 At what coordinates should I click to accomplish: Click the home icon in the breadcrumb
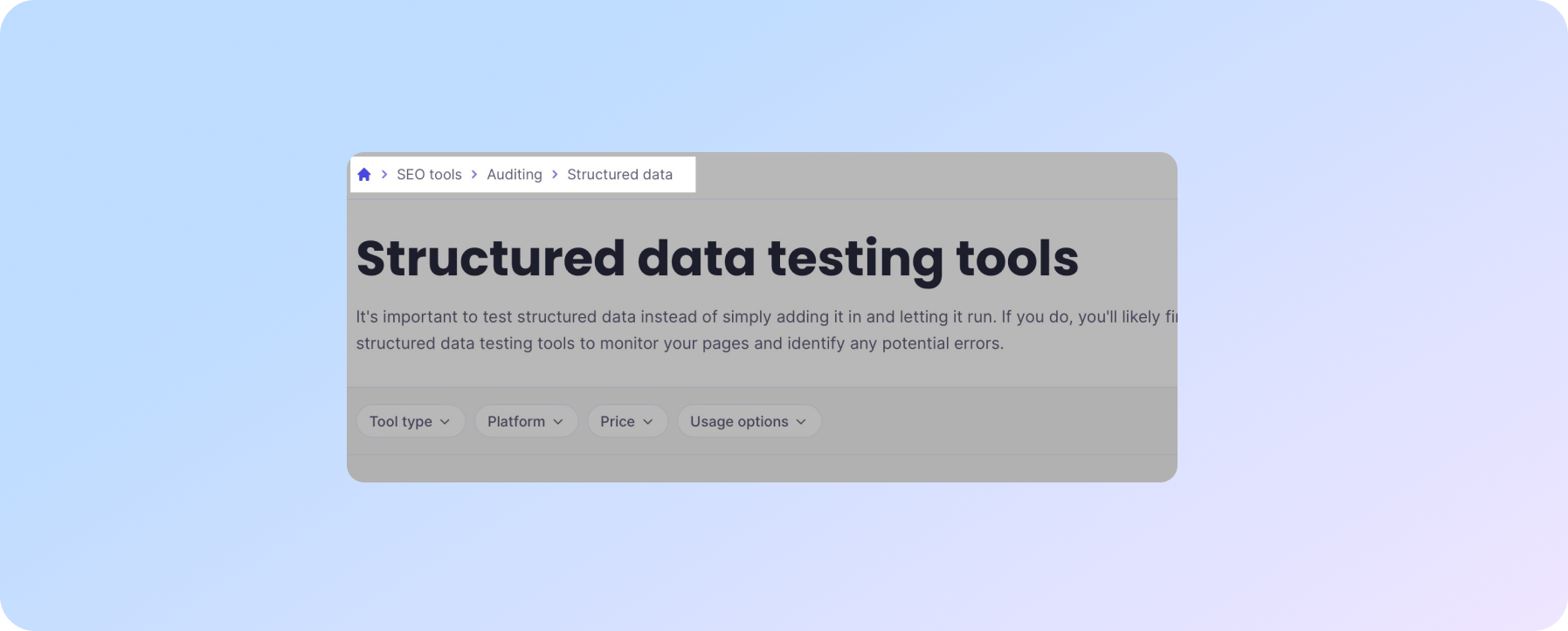(x=364, y=175)
